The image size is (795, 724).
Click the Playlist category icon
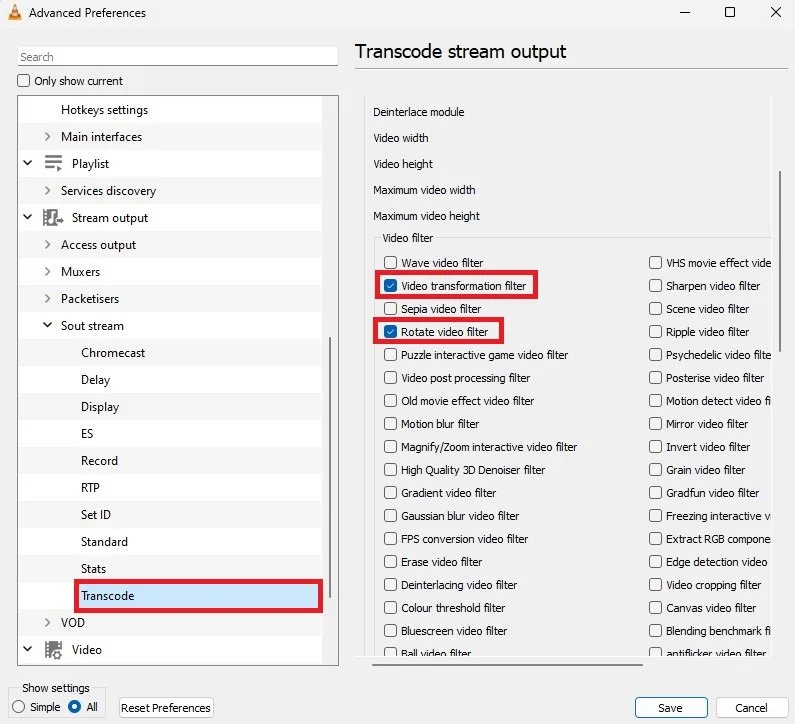[53, 163]
